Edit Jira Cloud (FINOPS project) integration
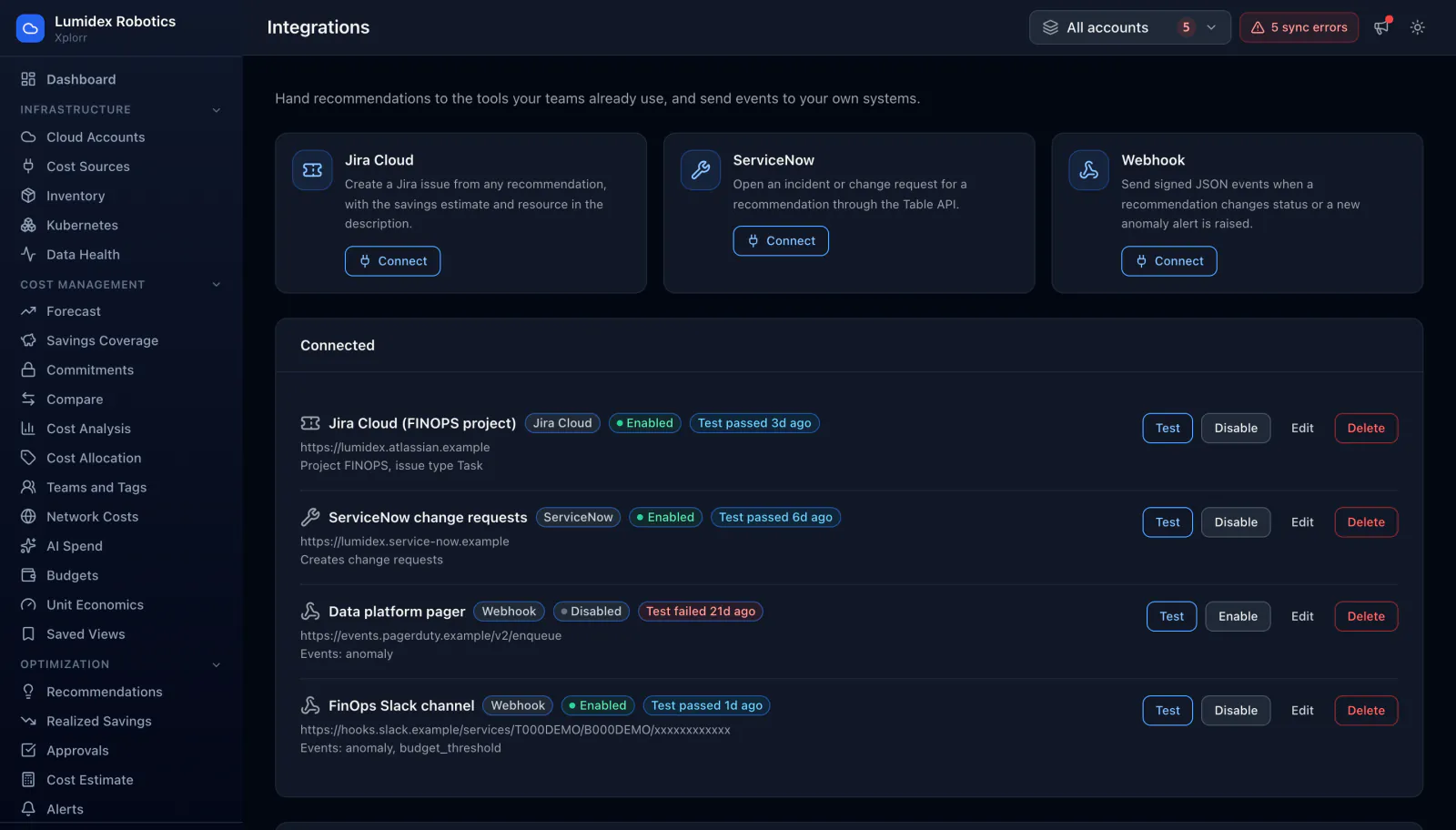Screen dimensions: 1456x830 [1302, 429]
